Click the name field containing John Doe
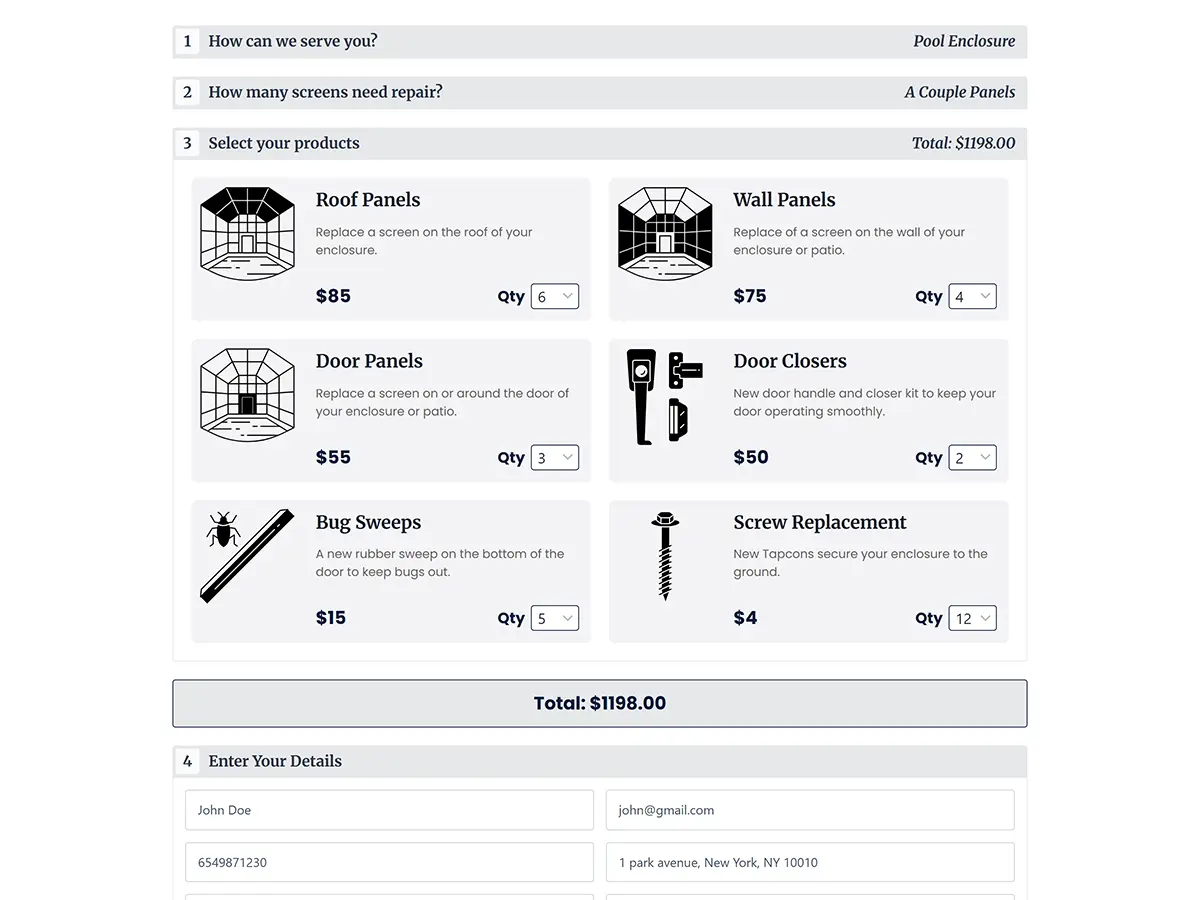 (x=389, y=811)
